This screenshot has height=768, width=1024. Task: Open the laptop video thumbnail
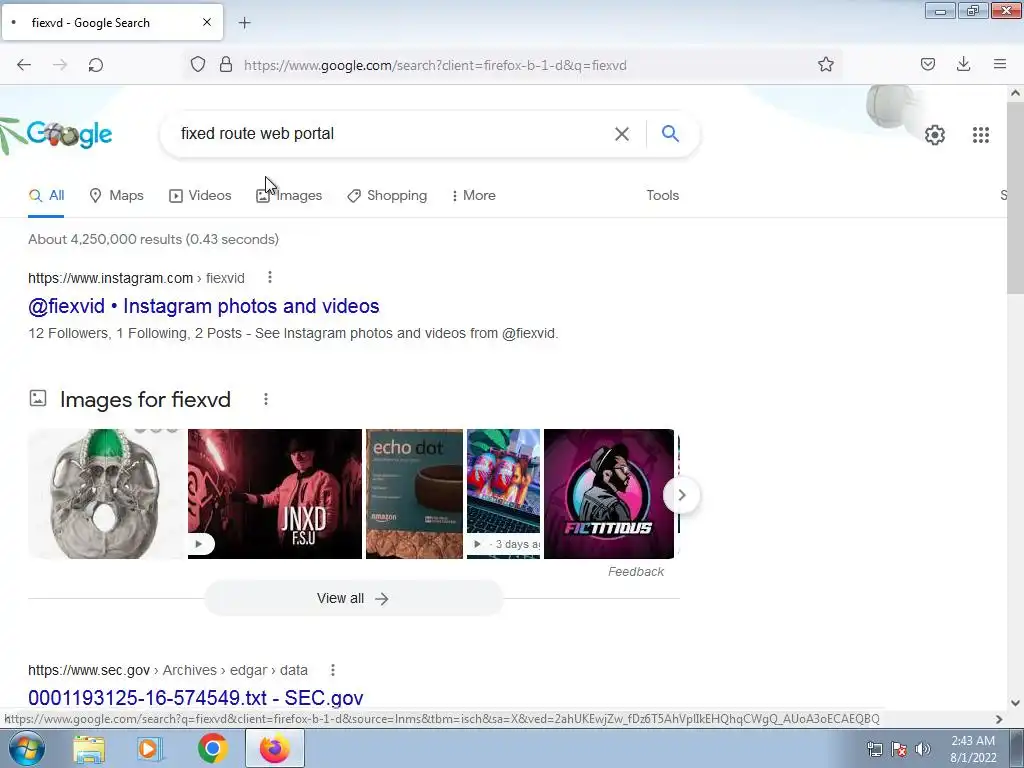click(504, 494)
